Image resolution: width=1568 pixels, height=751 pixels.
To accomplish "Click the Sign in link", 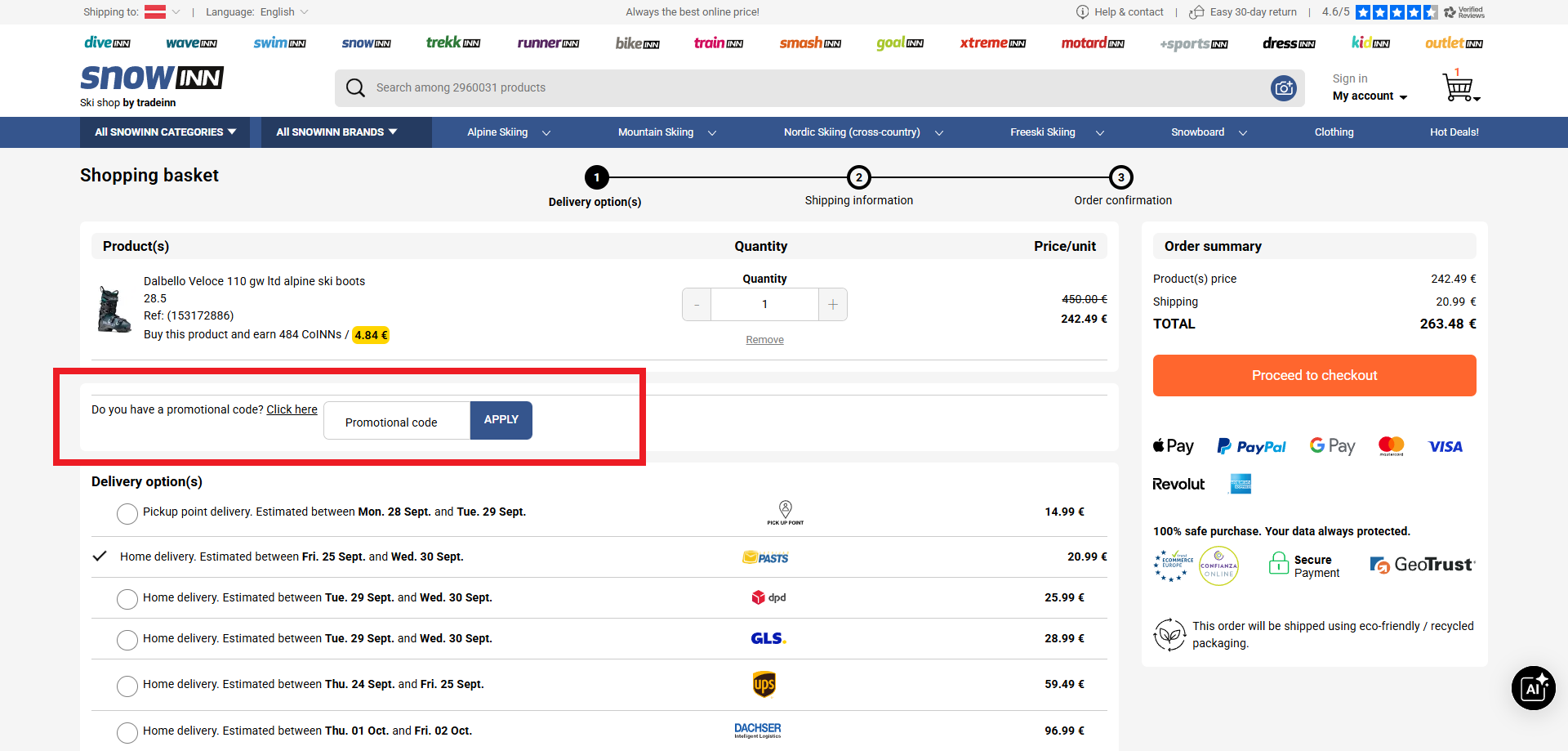I will (x=1350, y=78).
